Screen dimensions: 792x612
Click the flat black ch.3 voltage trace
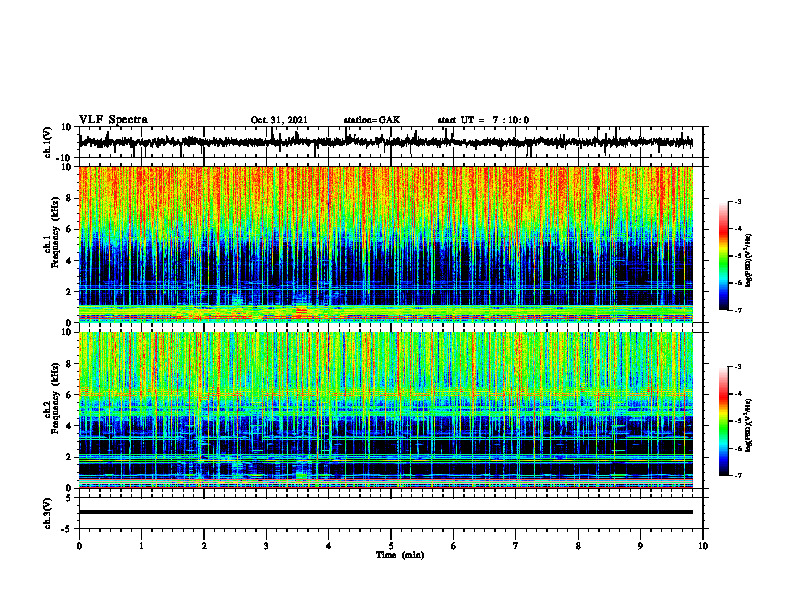pos(386,512)
